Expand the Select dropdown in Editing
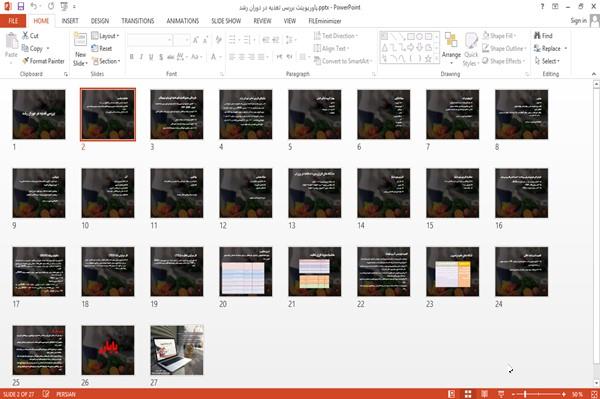The width and height of the screenshot is (600, 399). coord(547,61)
